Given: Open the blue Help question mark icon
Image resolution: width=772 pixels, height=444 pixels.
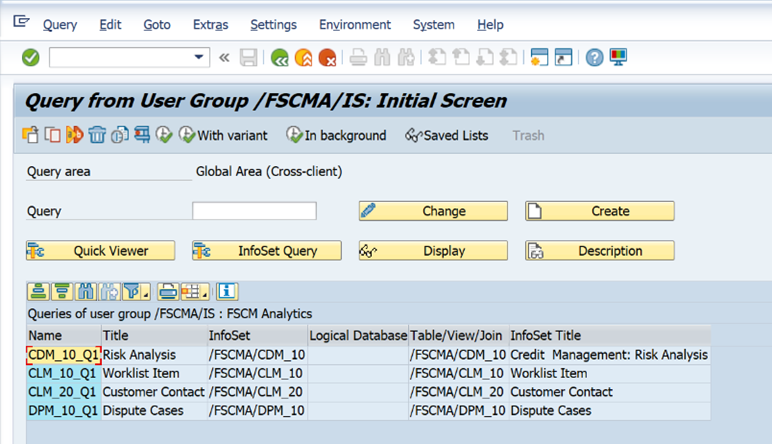Looking at the screenshot, I should pyautogui.click(x=594, y=58).
